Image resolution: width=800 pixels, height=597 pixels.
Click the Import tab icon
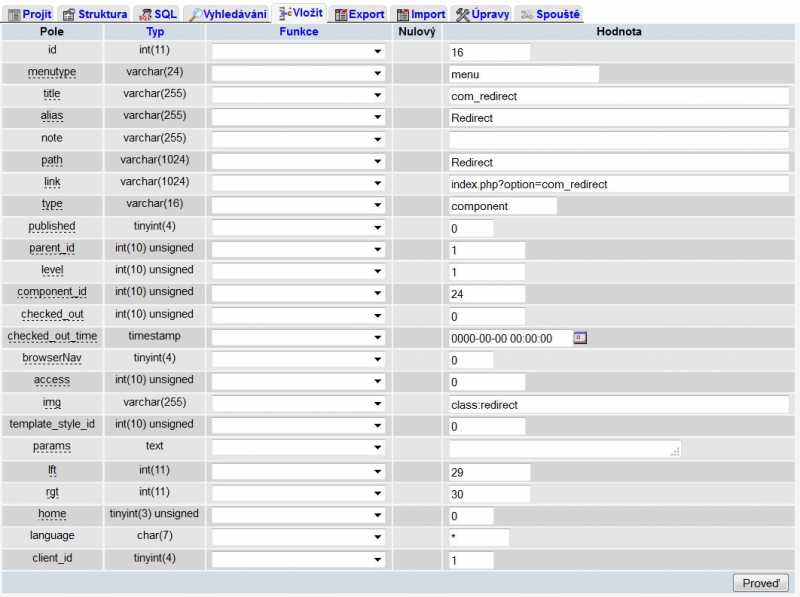(x=402, y=14)
